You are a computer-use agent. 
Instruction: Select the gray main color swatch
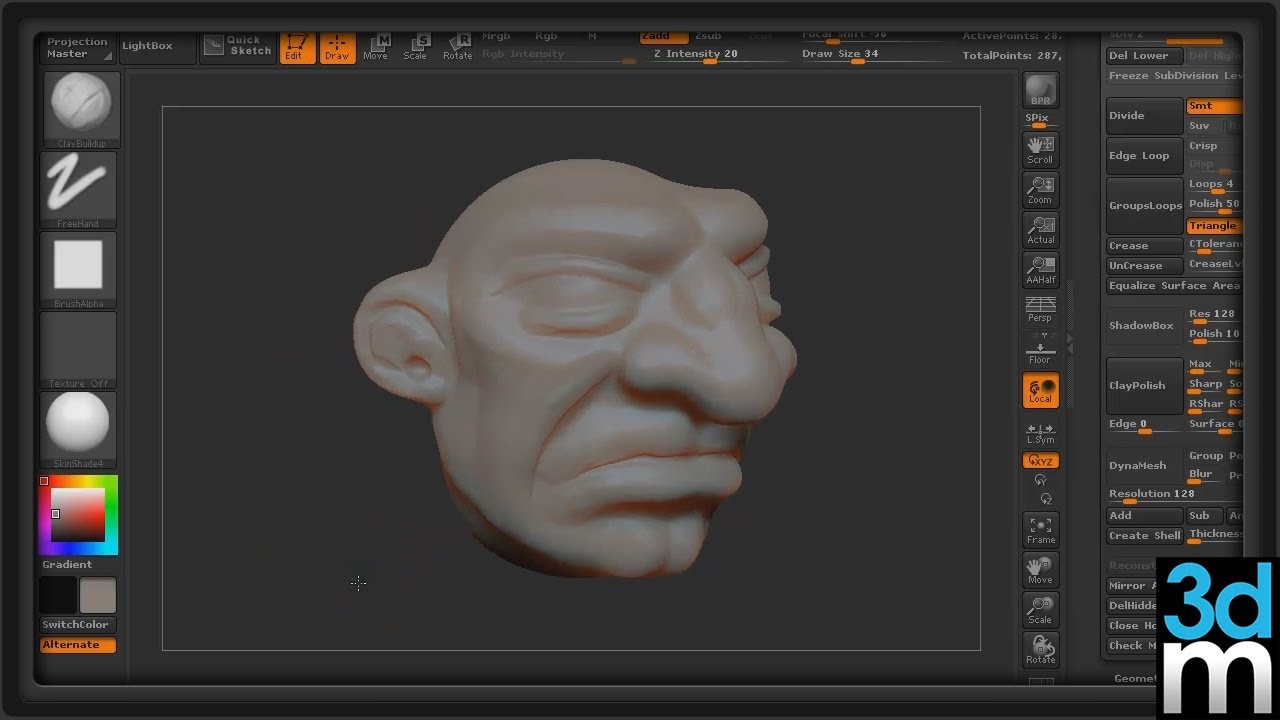pyautogui.click(x=98, y=595)
